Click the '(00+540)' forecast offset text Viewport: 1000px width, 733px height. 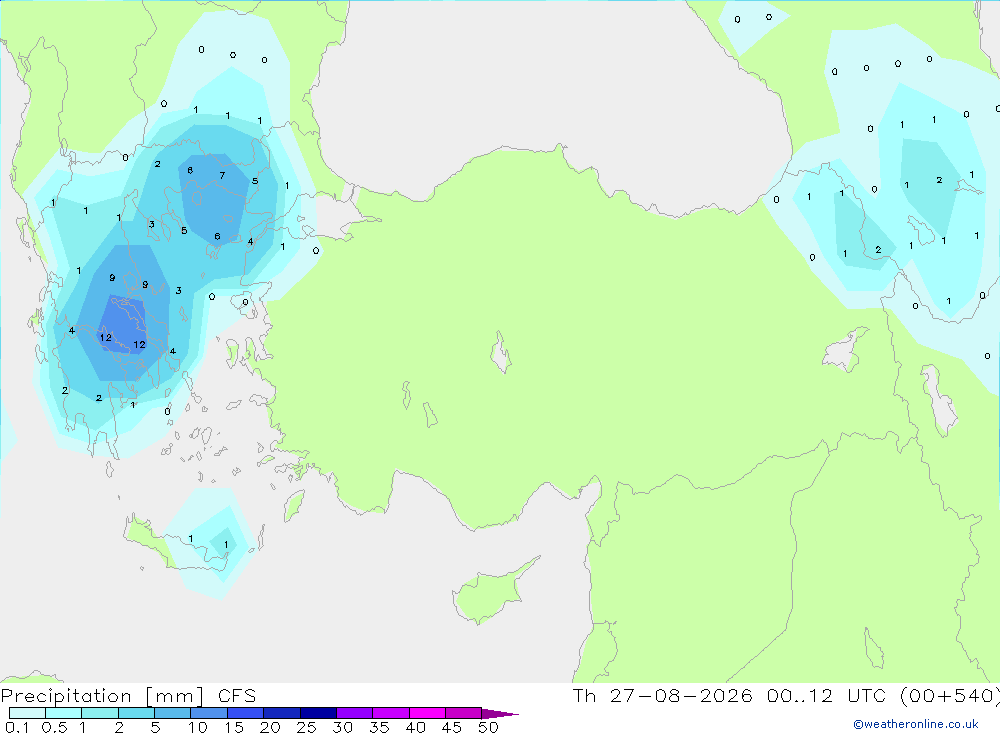pyautogui.click(x=949, y=696)
